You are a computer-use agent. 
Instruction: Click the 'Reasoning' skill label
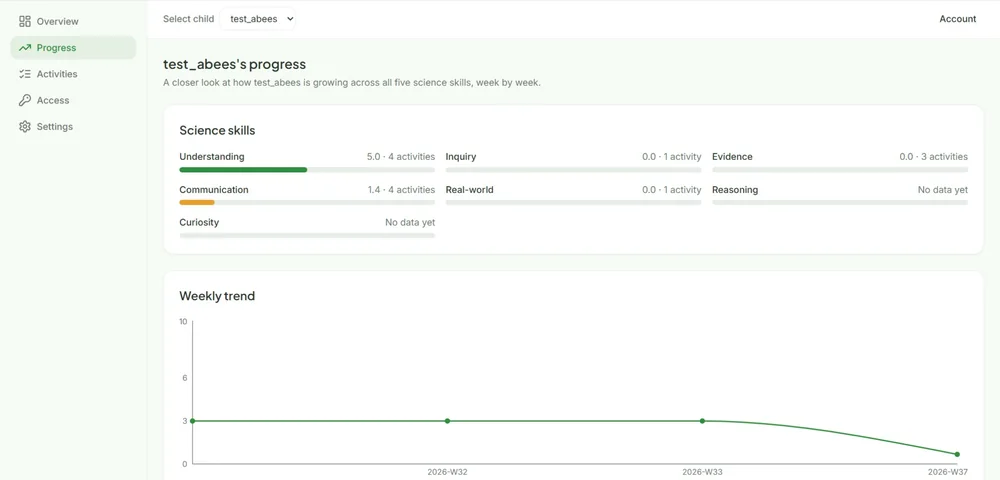tap(735, 190)
